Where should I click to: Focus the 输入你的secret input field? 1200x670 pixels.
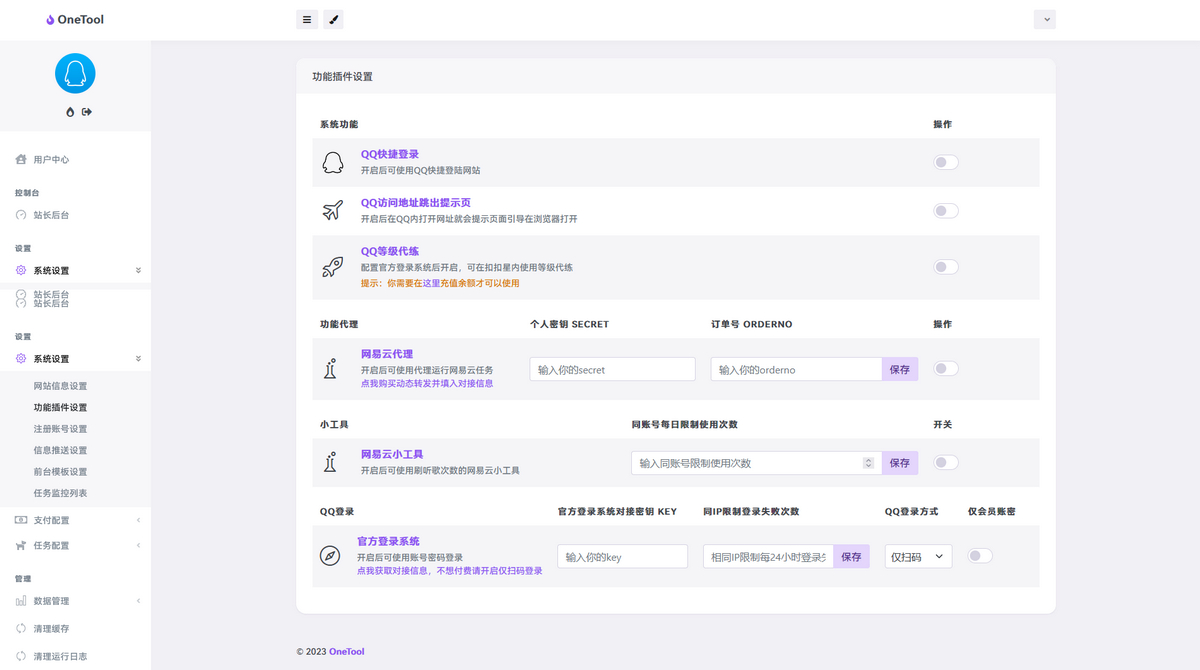[x=612, y=369]
